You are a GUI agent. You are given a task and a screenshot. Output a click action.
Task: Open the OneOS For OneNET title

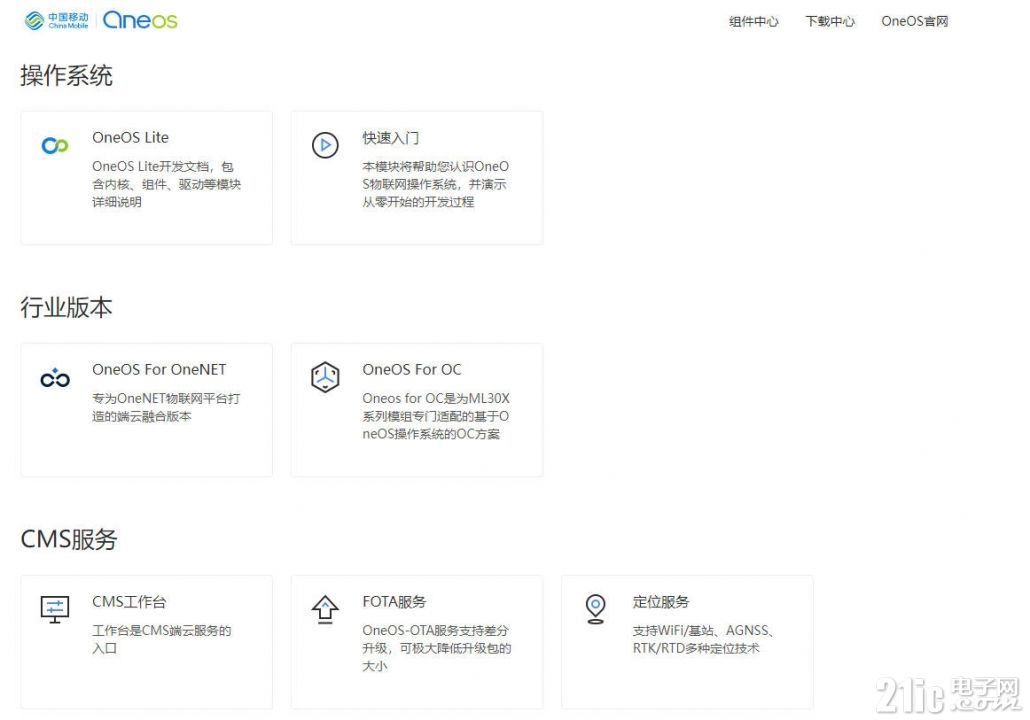159,370
